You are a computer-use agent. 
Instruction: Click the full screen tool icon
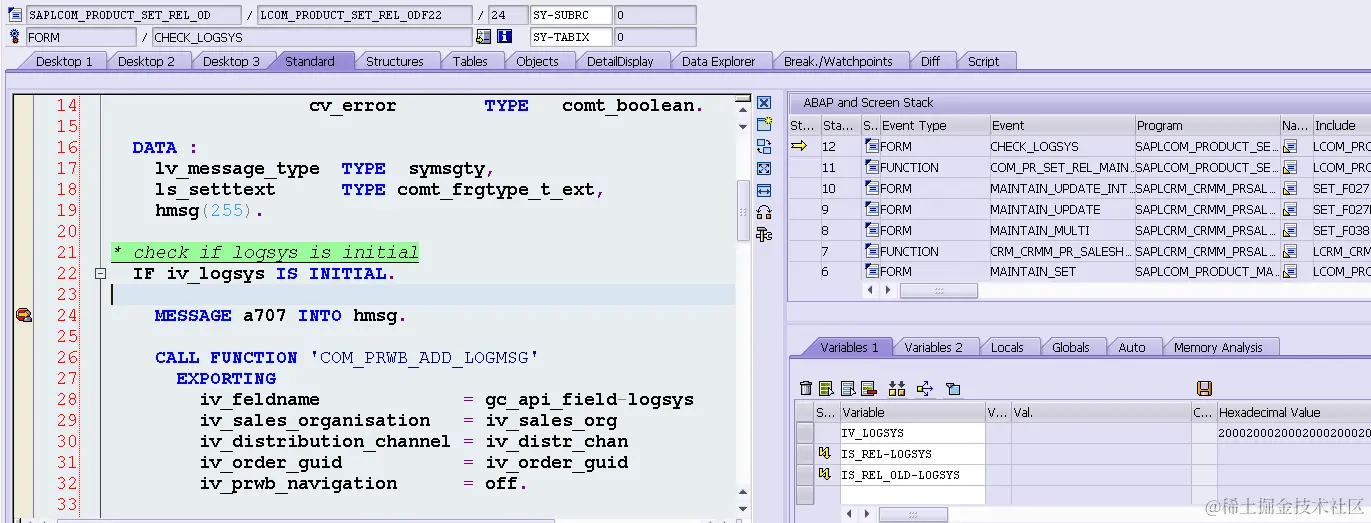click(764, 169)
